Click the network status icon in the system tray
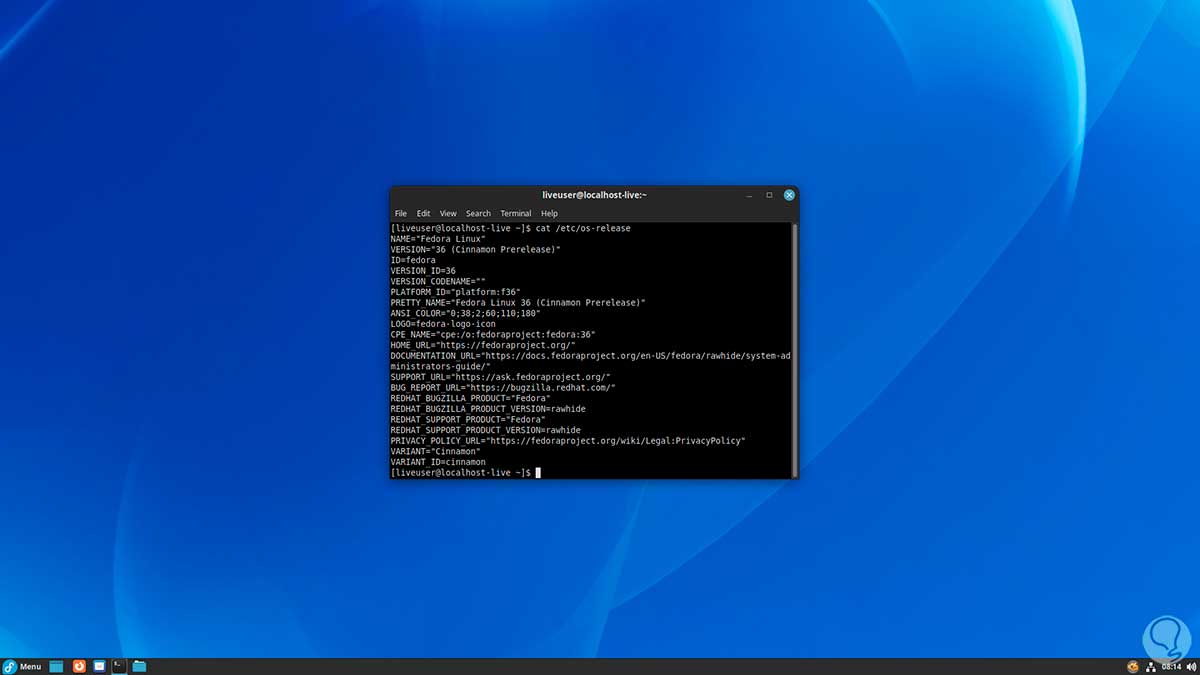1200x675 pixels. pyautogui.click(x=1151, y=666)
